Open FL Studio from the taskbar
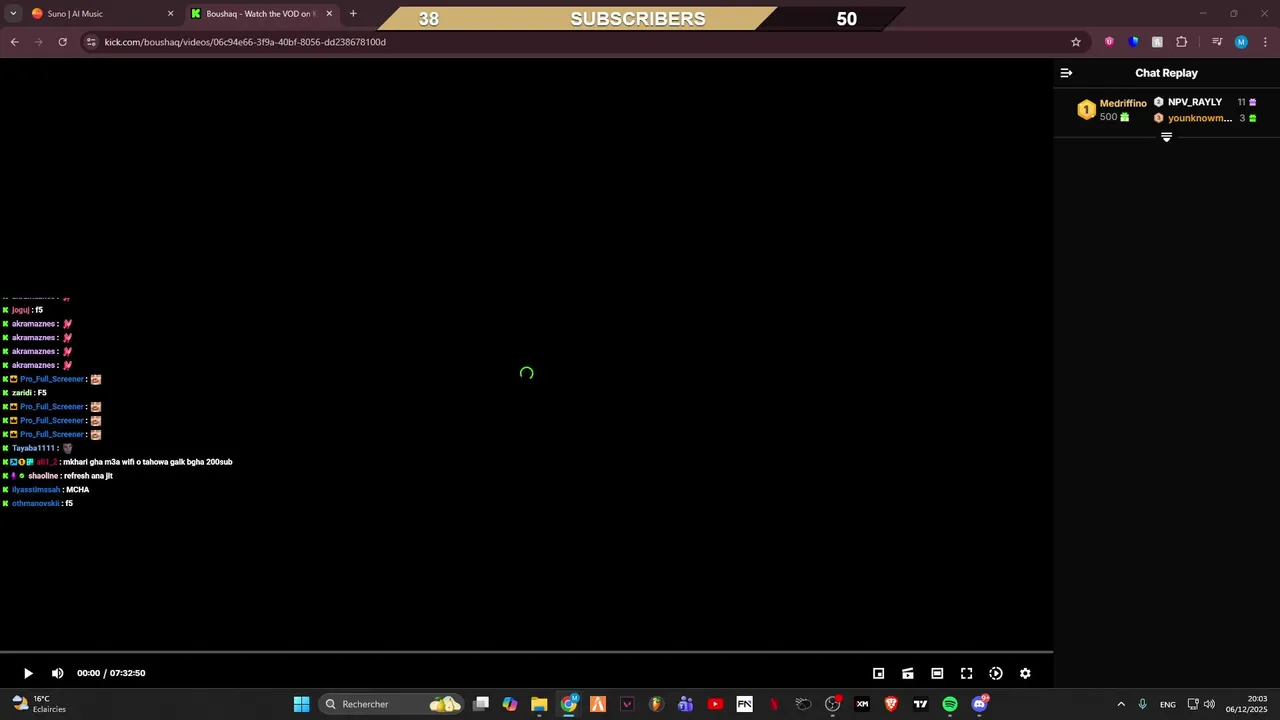 [656, 704]
